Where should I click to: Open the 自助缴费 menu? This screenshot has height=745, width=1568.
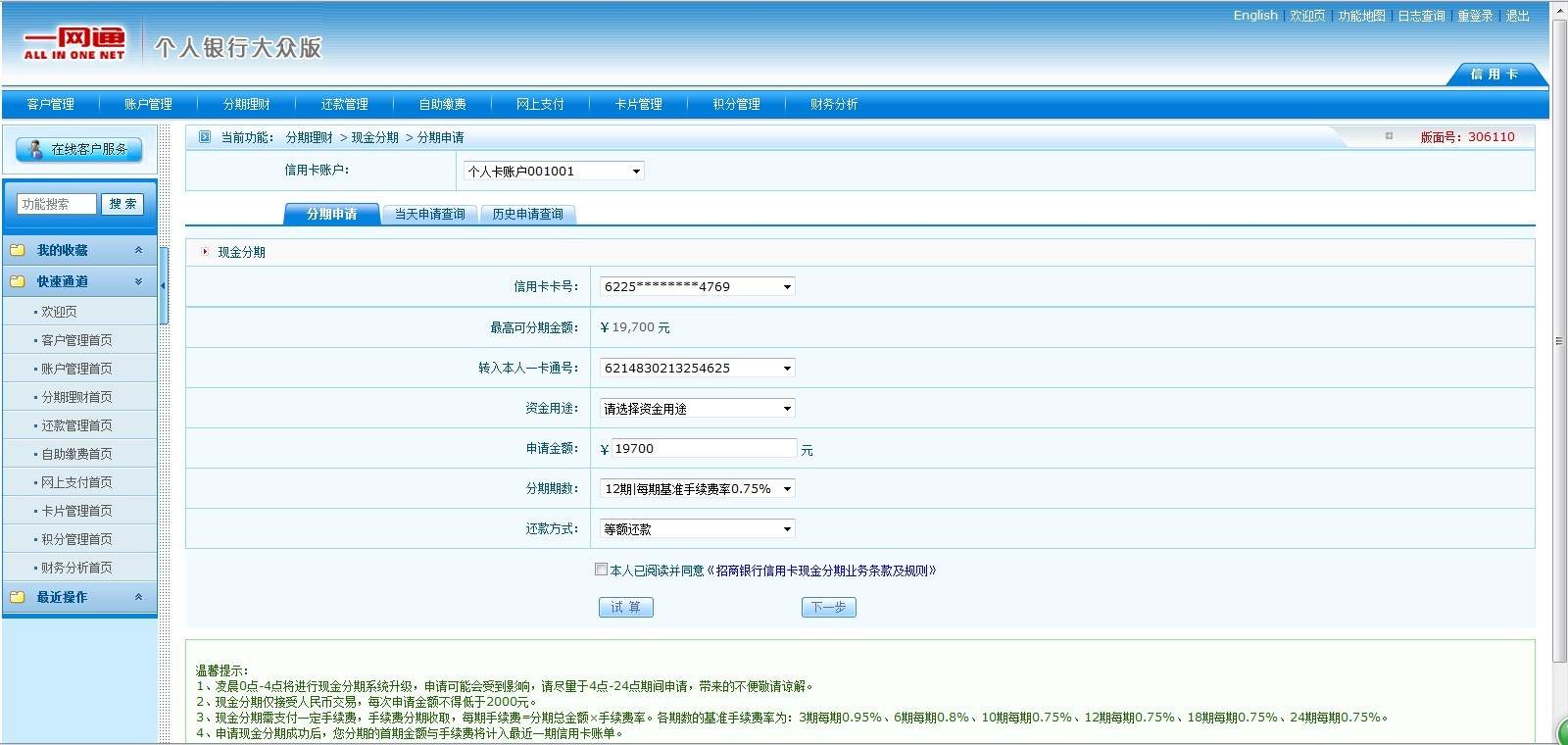tap(443, 104)
